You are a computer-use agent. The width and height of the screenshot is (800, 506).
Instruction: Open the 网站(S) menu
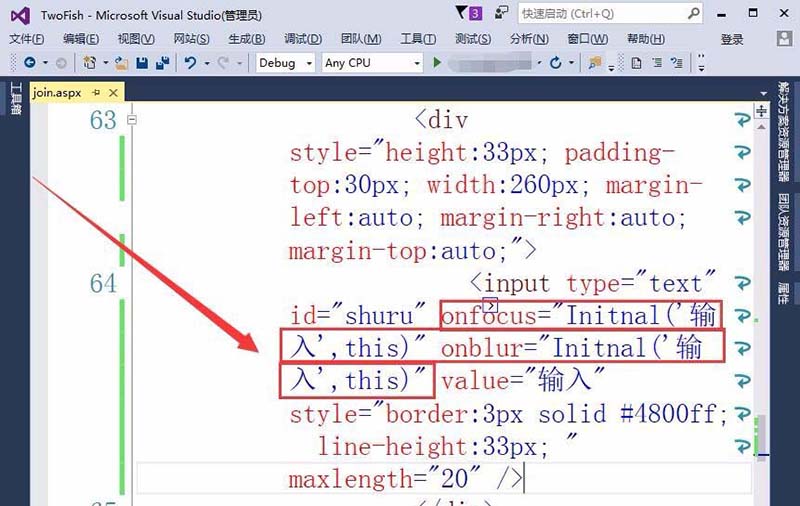191,39
